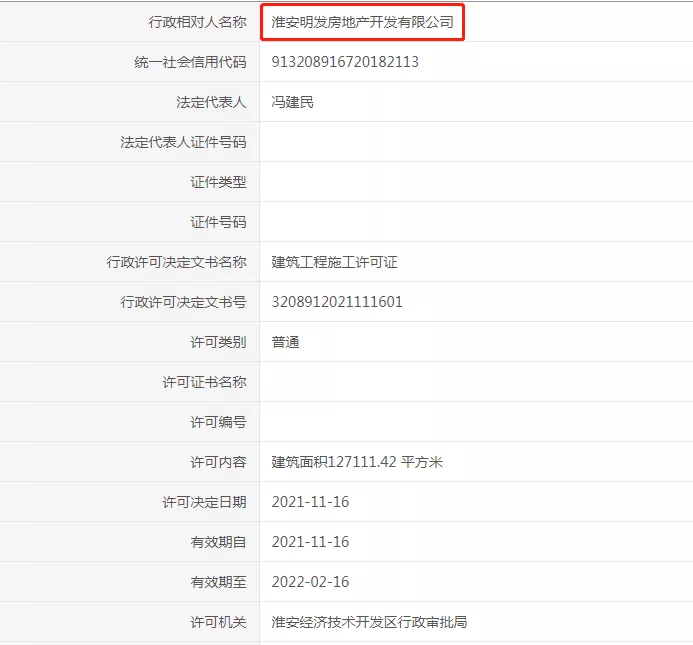Click the label 行政许可决定文书名称
The image size is (693, 645).
[x=176, y=262]
